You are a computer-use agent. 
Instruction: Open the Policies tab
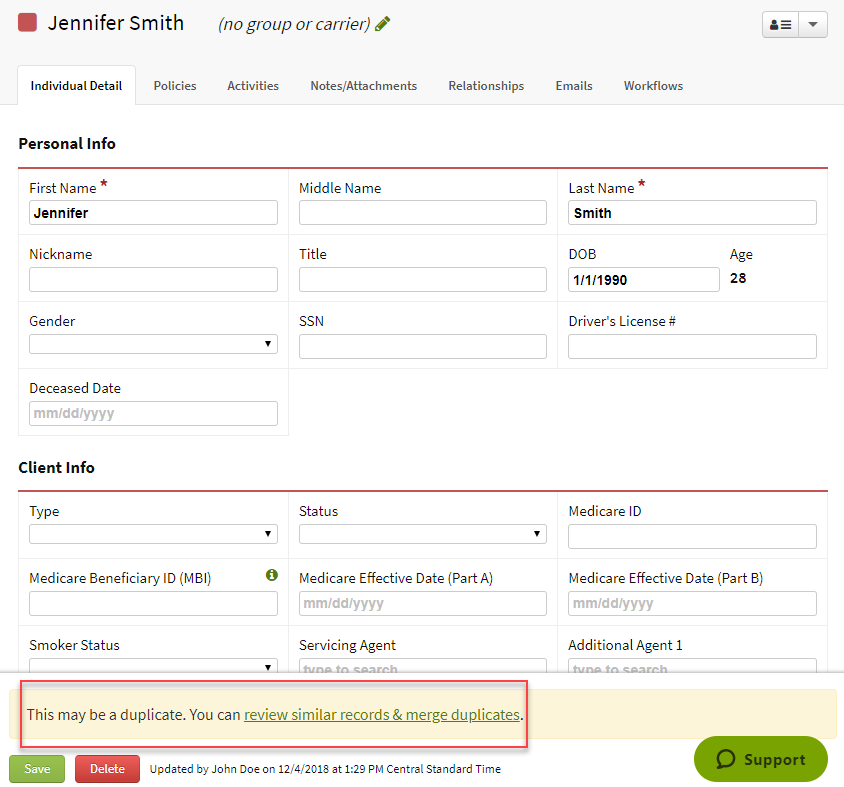click(175, 86)
